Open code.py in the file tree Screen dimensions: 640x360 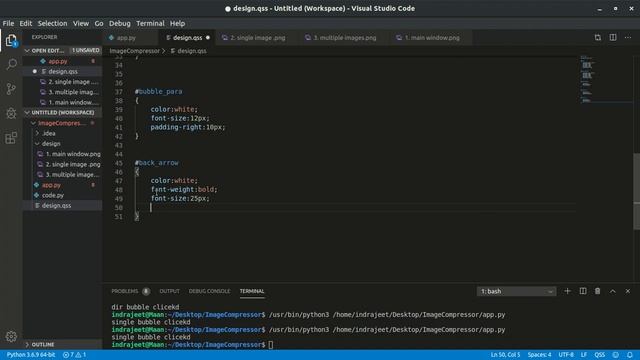[62, 195]
